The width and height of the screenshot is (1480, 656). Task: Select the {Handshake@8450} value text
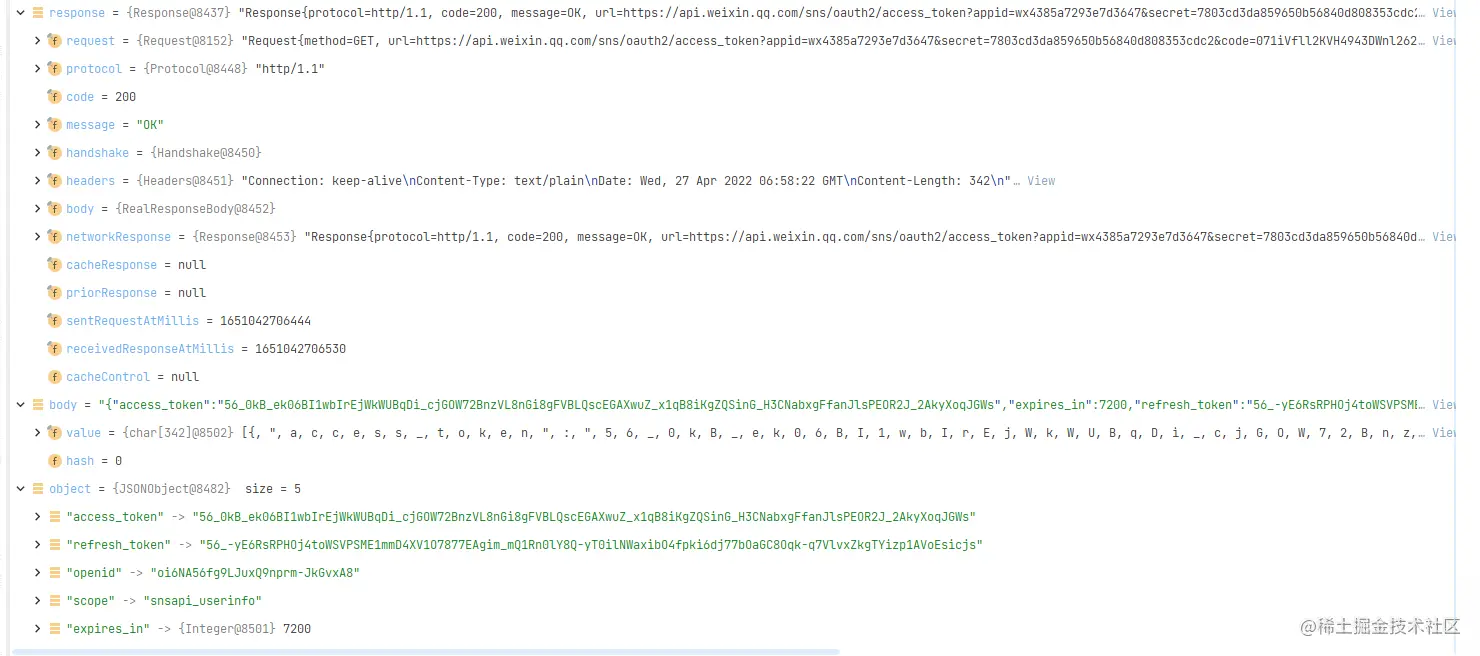coord(205,153)
